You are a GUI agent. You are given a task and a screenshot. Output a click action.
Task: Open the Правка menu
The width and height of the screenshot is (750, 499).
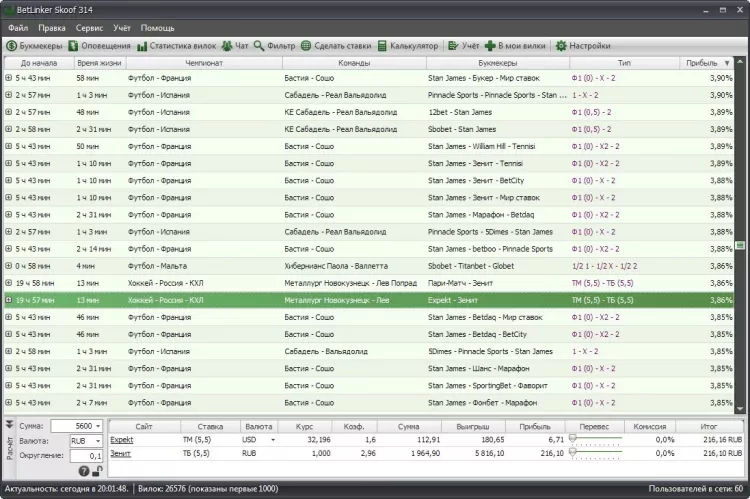click(x=52, y=28)
